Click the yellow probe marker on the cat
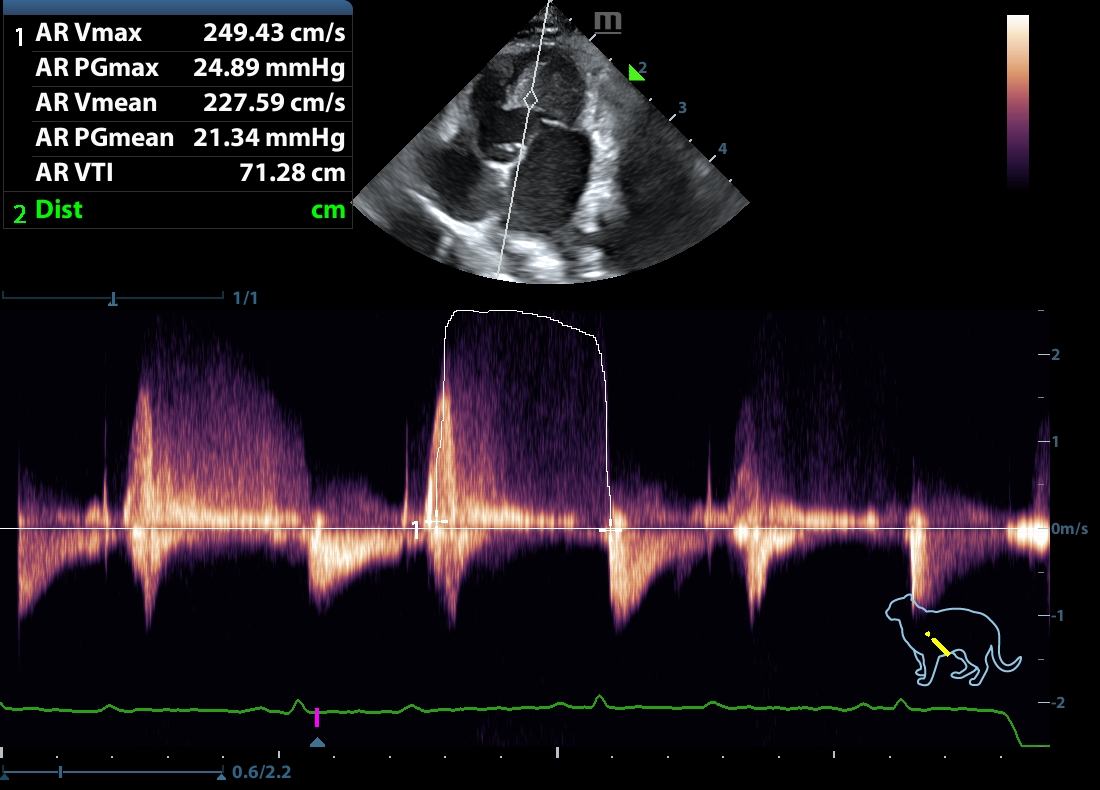1100x790 pixels. coord(938,644)
